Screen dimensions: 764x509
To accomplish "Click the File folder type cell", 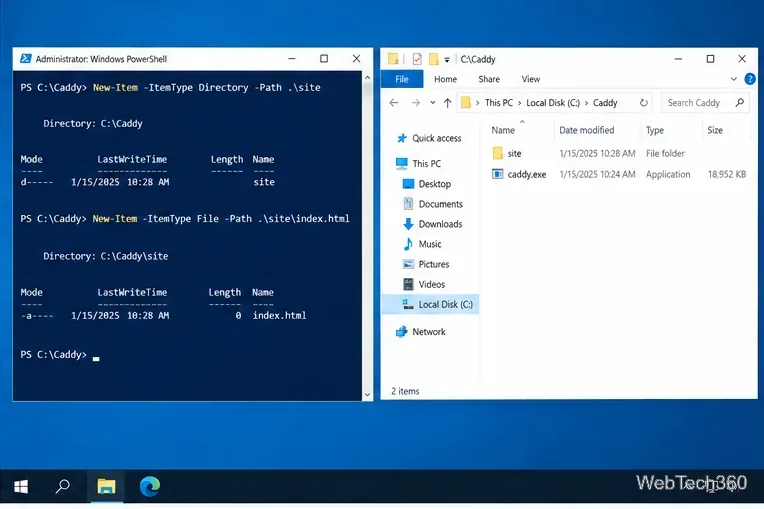I will 665,153.
